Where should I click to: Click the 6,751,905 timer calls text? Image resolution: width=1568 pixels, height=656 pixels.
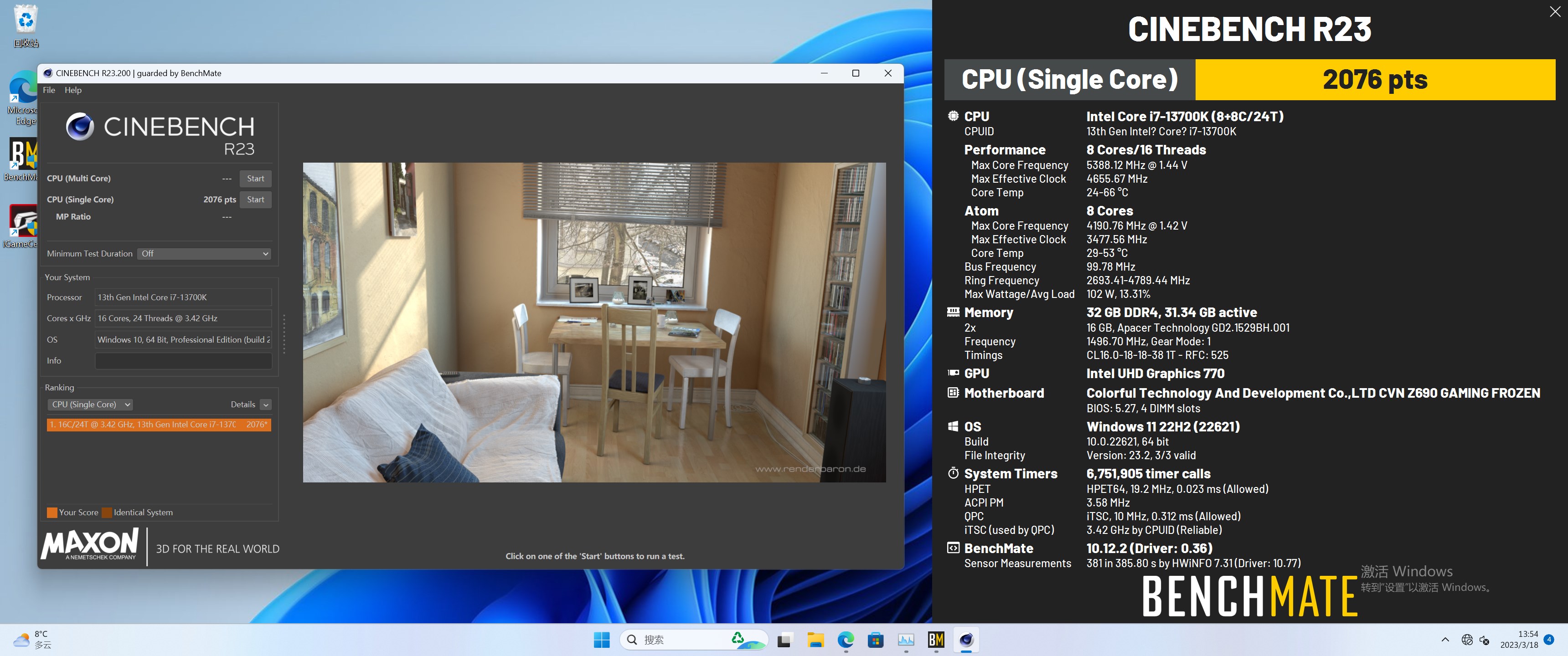click(x=1148, y=473)
